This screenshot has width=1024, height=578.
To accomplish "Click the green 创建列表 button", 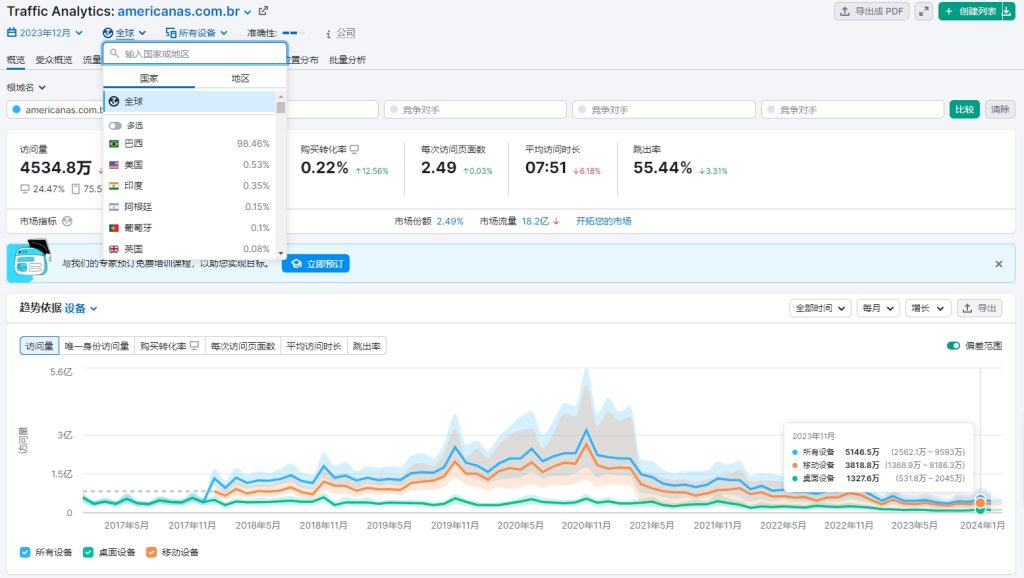I will (x=970, y=11).
